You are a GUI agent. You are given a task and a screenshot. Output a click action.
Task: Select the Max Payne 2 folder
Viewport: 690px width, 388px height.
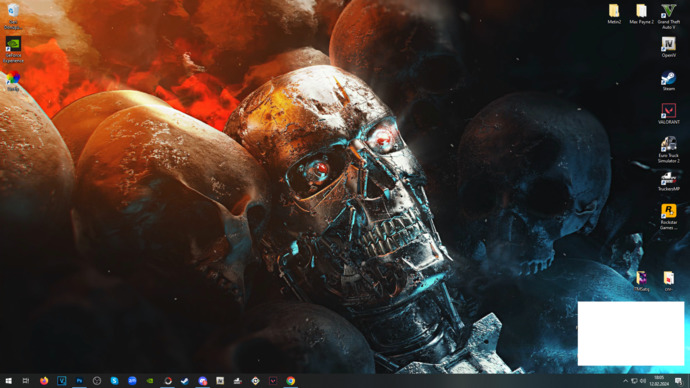pyautogui.click(x=641, y=14)
